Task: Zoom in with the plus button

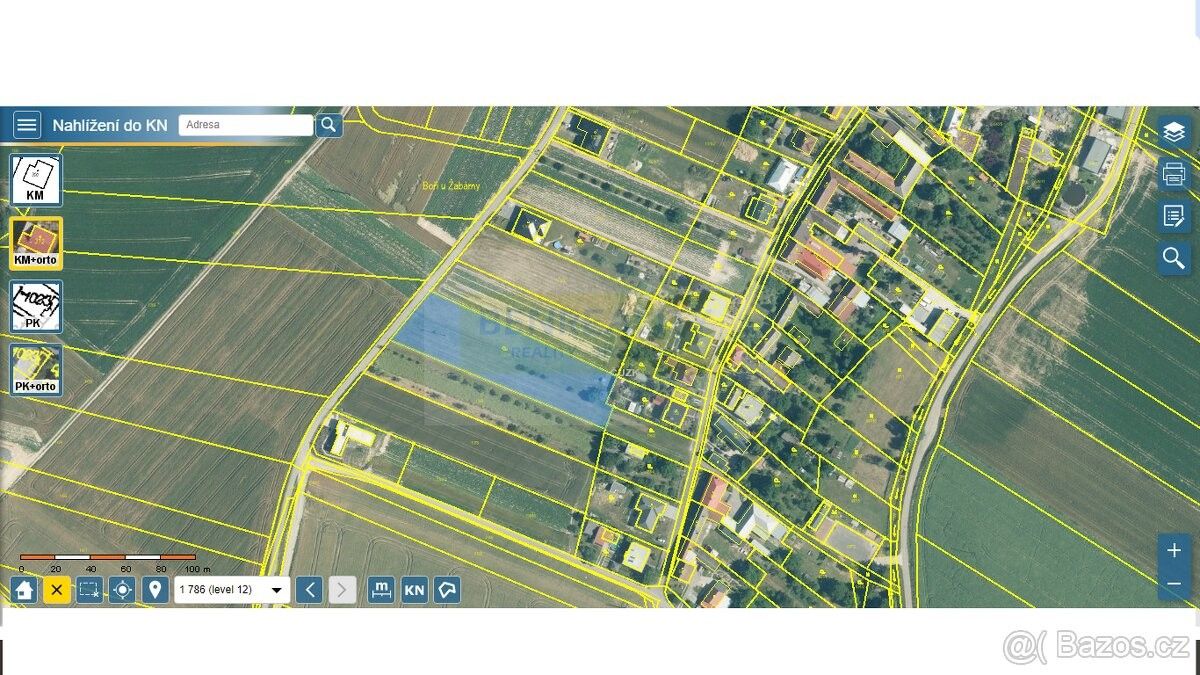Action: point(1174,551)
